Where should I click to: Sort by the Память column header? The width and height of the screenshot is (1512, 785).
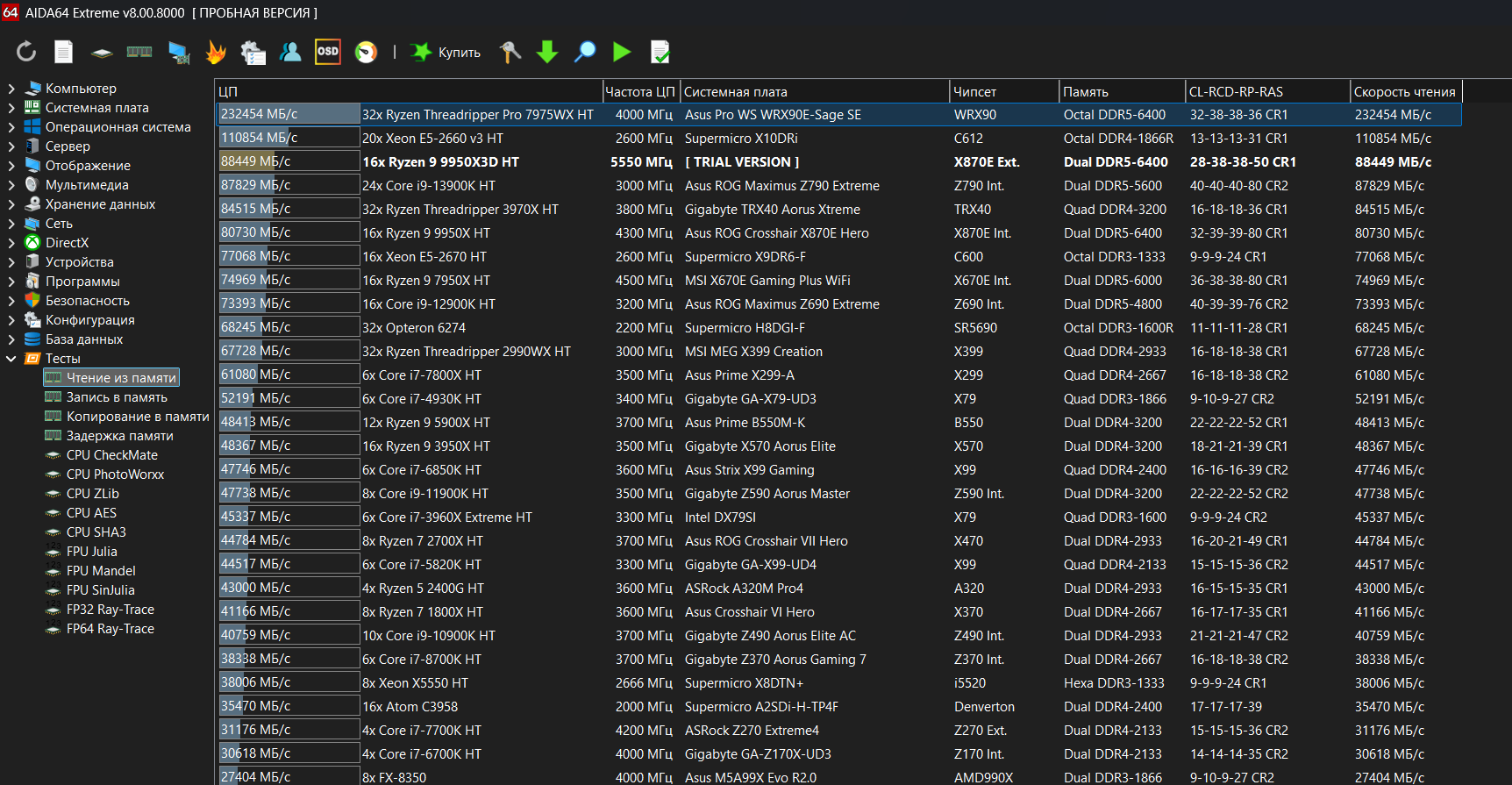tap(1122, 91)
